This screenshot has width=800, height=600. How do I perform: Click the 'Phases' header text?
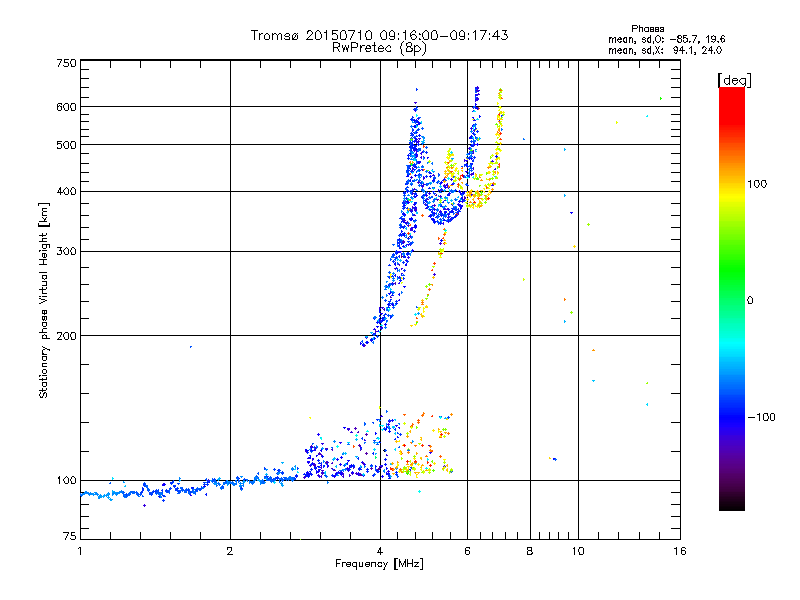(647, 29)
